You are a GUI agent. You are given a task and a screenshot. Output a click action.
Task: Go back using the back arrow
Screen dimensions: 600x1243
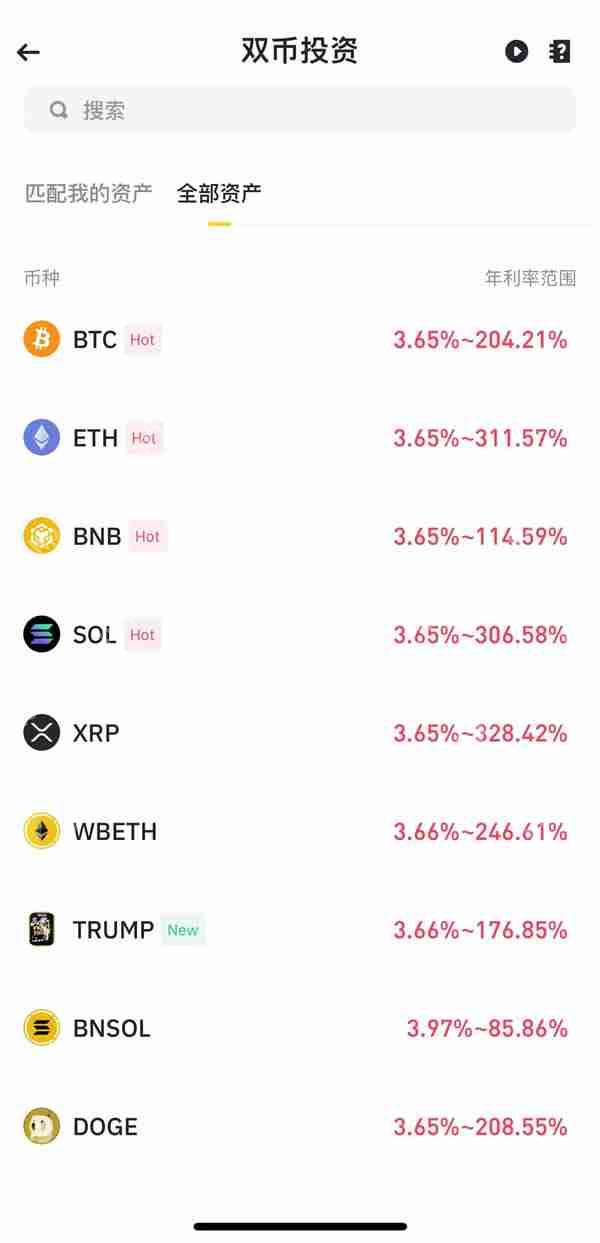click(x=29, y=51)
